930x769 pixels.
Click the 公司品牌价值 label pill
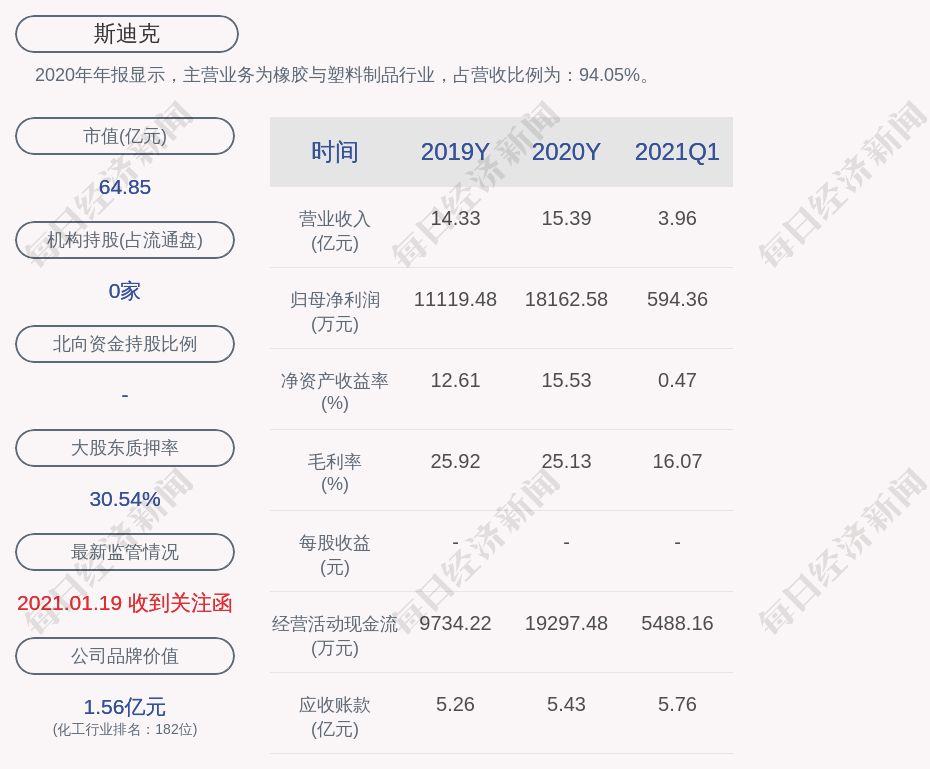click(x=125, y=656)
